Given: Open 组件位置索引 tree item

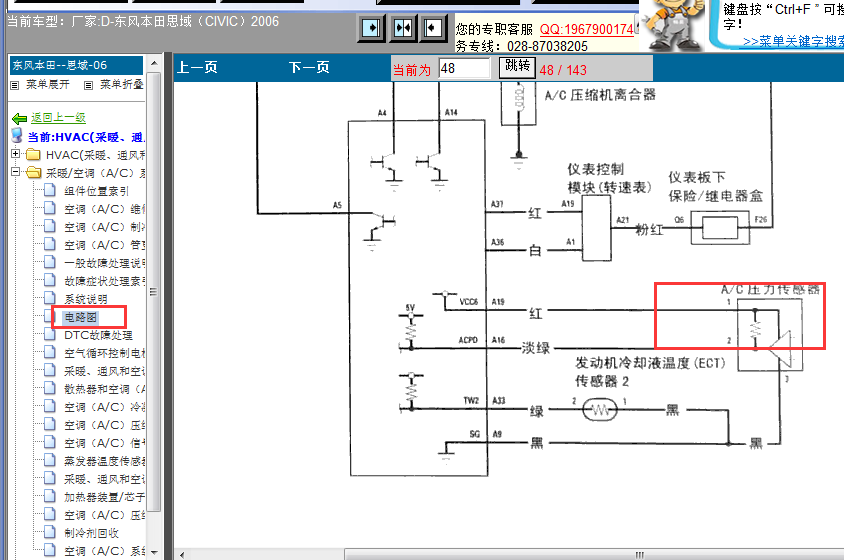Looking at the screenshot, I should (x=96, y=191).
